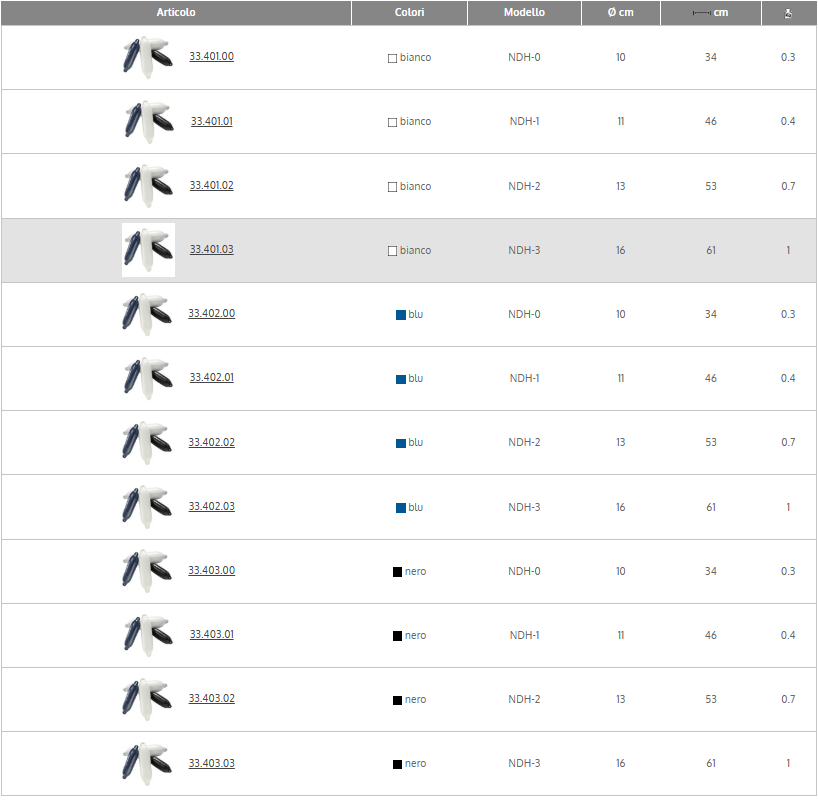Click the length icon column header

point(710,13)
